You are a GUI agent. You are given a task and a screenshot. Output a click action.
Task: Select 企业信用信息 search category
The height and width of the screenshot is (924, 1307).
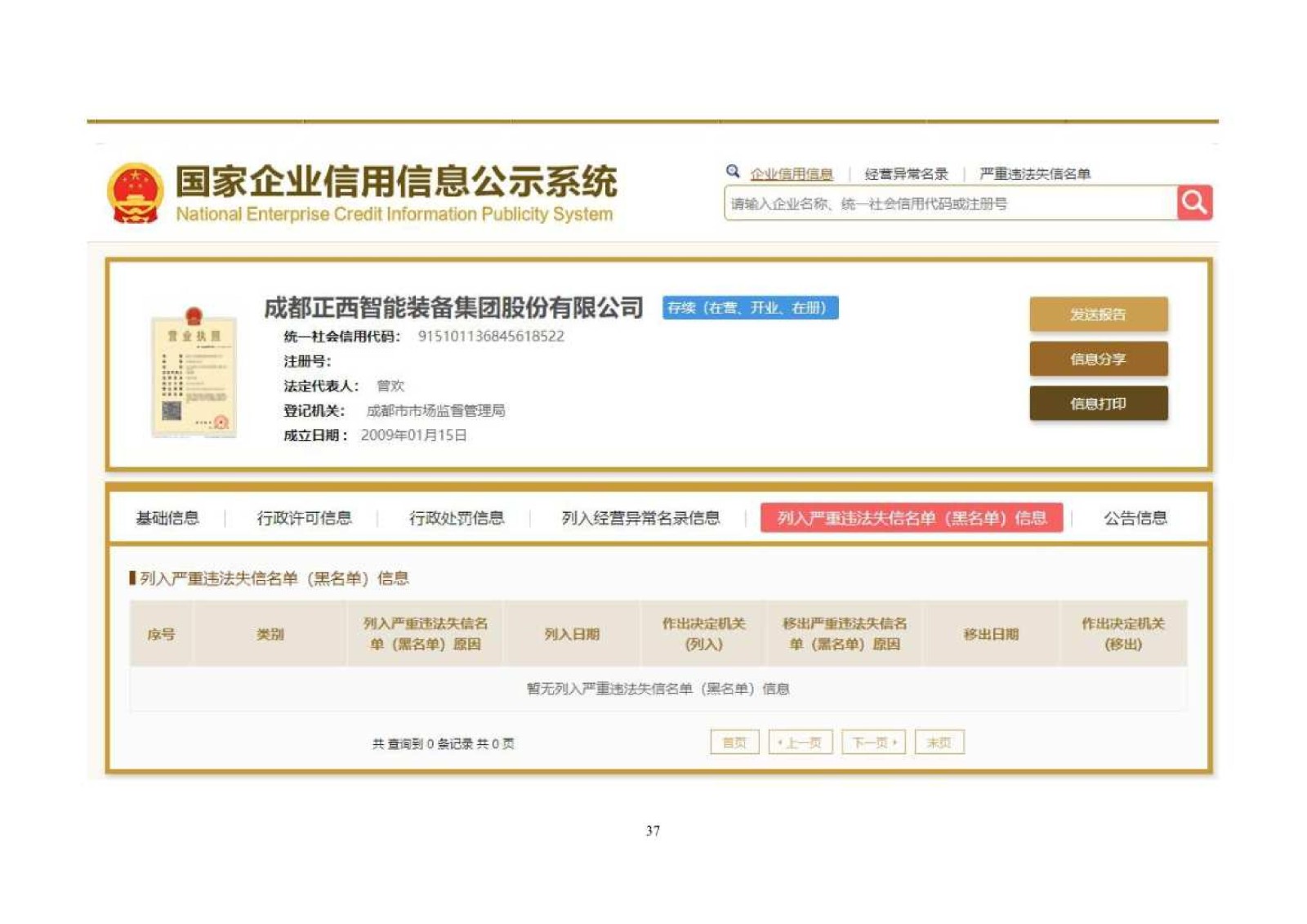click(x=791, y=174)
